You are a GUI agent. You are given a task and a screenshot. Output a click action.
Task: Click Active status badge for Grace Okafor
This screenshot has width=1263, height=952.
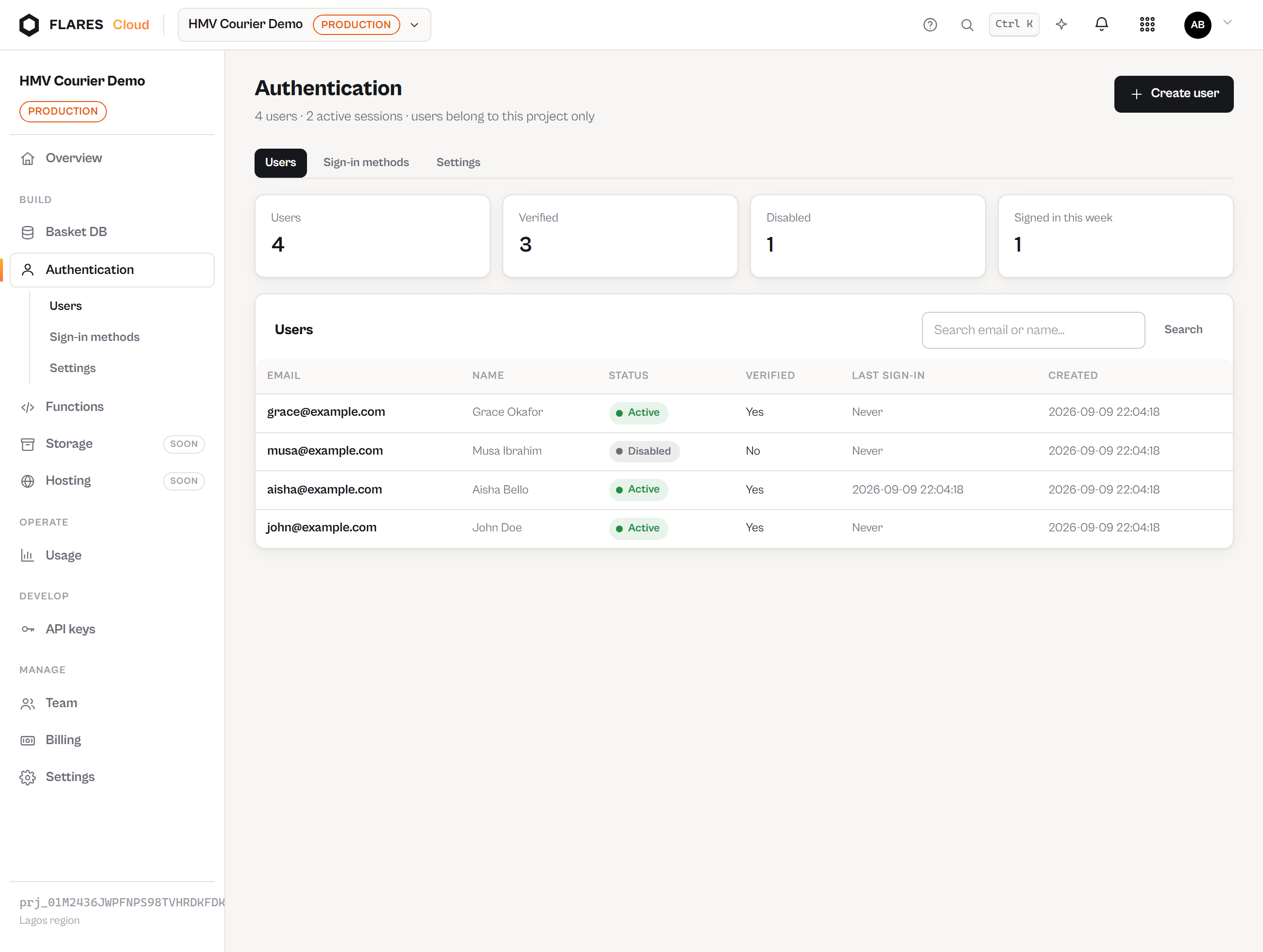pyautogui.click(x=638, y=413)
